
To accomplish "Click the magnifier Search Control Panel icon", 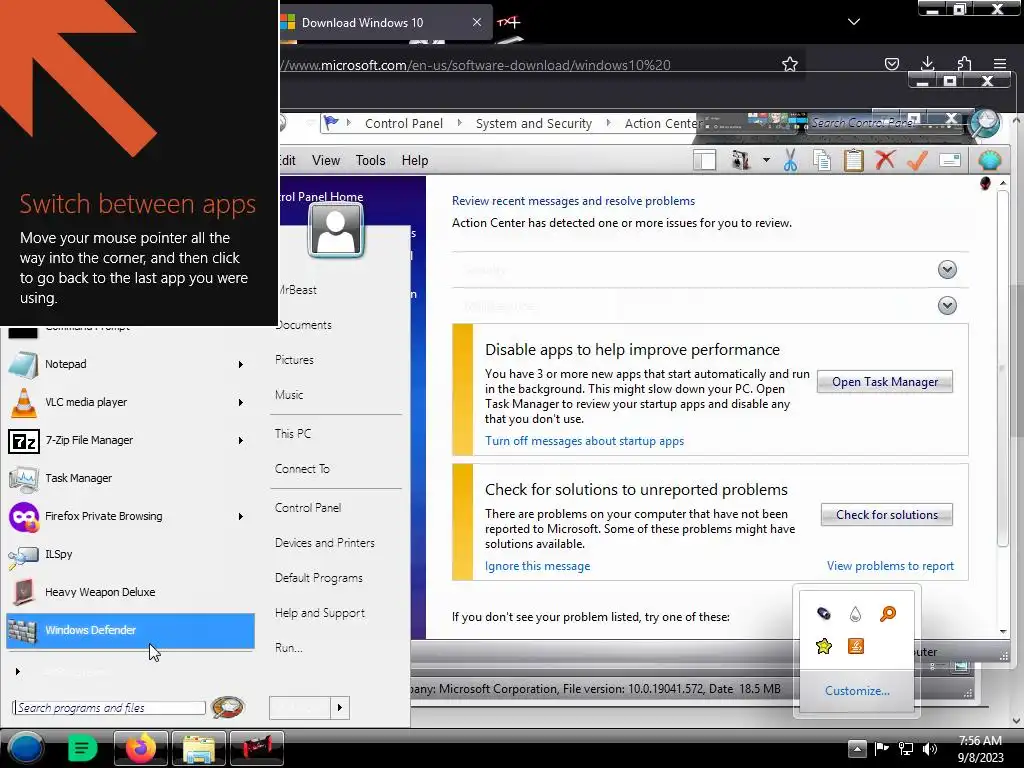I will 985,122.
